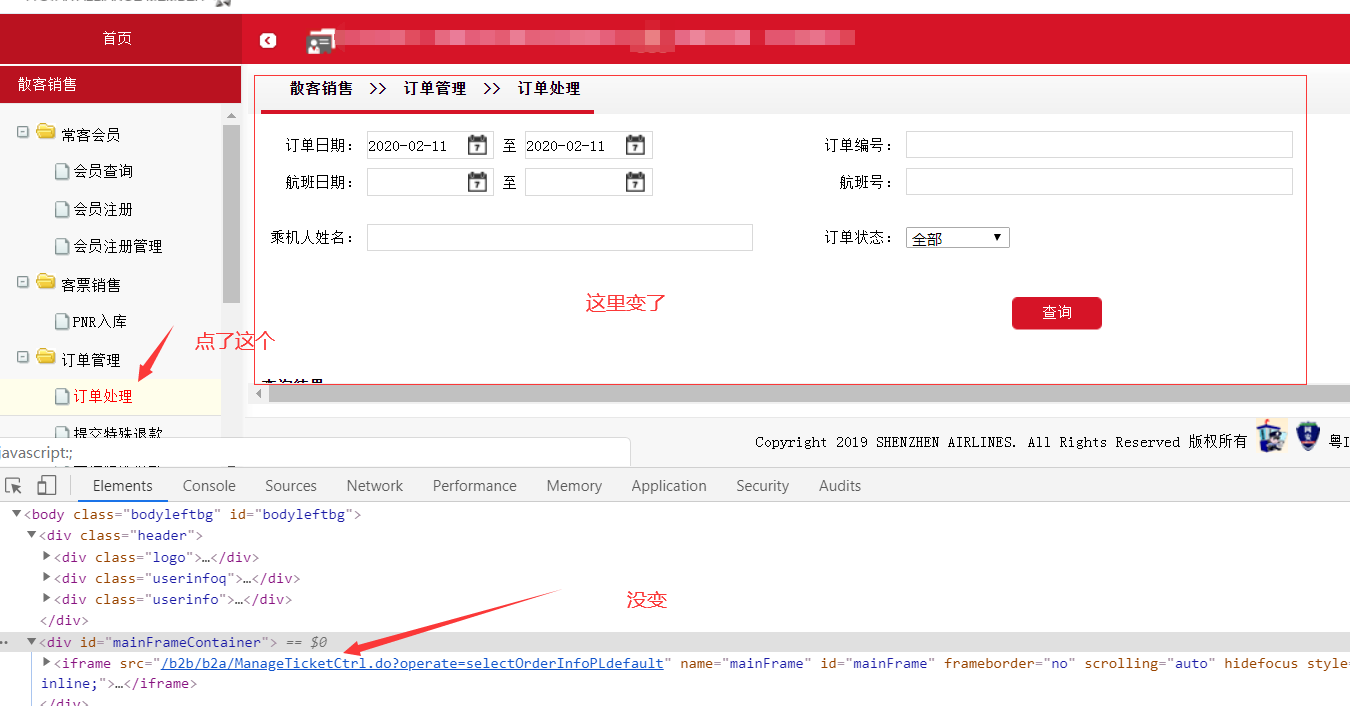1350x706 pixels.
Task: Click the user profile icon in header
Action: tap(320, 42)
